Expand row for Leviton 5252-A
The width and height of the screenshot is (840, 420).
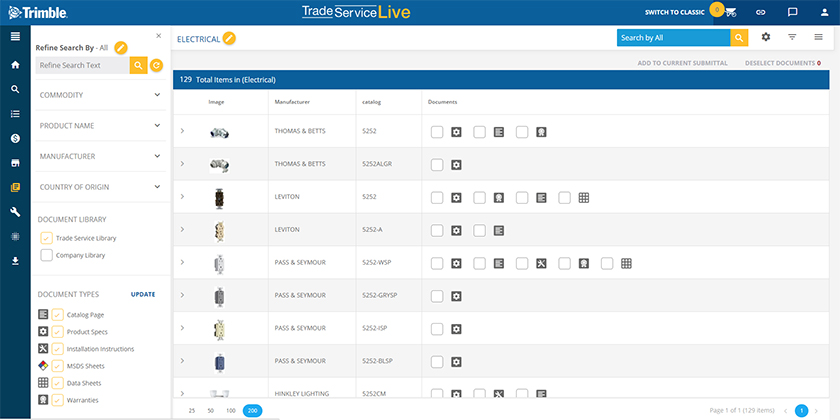182,229
